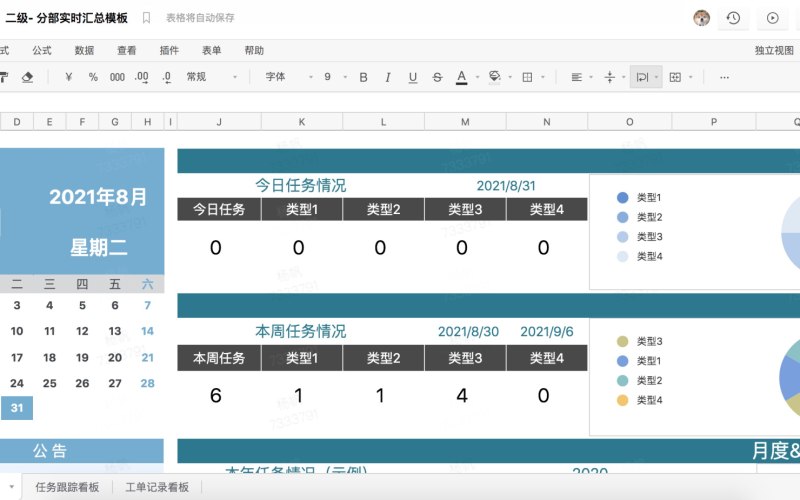The image size is (800, 500).
Task: Decrease decimal places .0 button
Action: tap(166, 77)
